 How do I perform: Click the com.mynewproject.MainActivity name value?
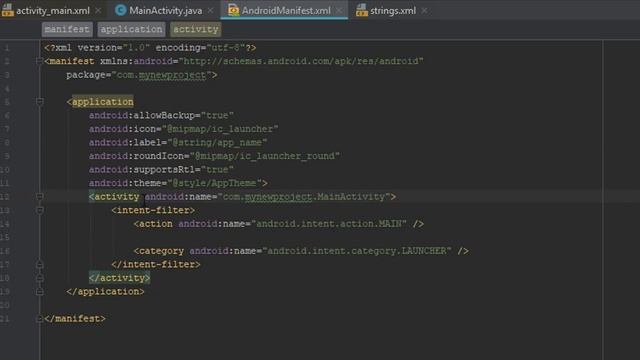coord(304,197)
